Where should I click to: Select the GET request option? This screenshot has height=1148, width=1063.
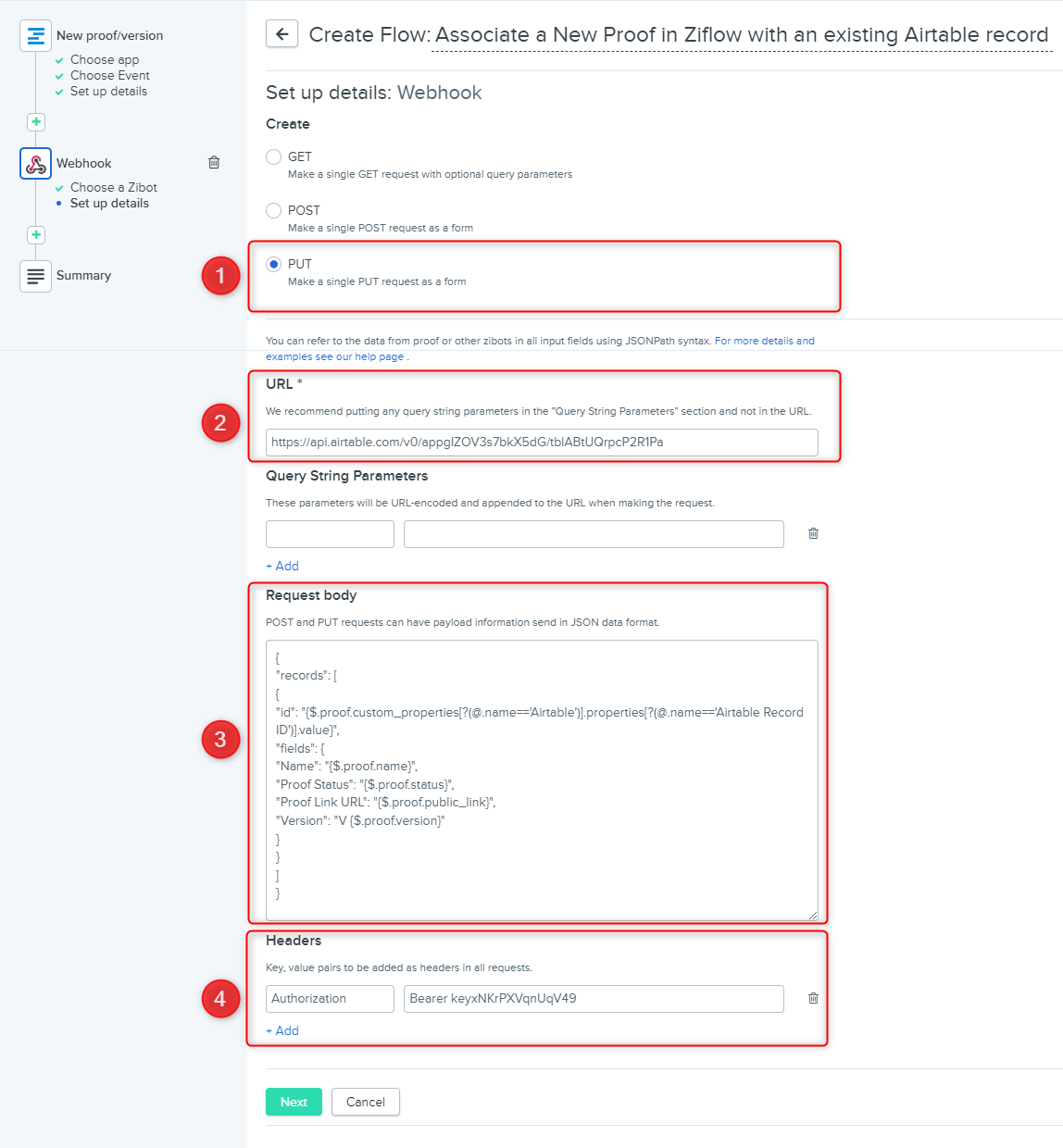[x=273, y=156]
